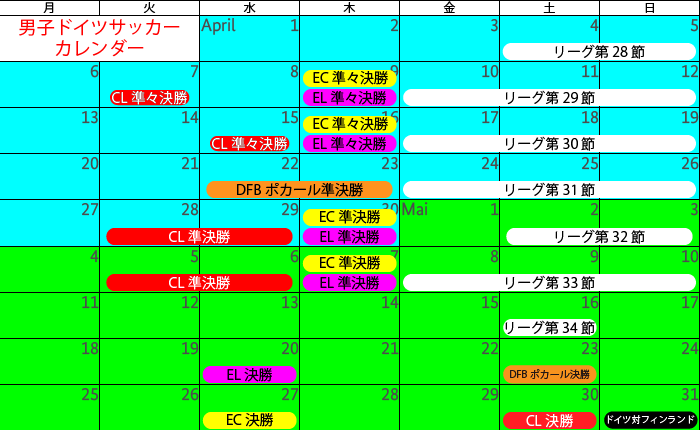
Task: Open CL 準々決勝 event on April 7
Action: pyautogui.click(x=149, y=97)
